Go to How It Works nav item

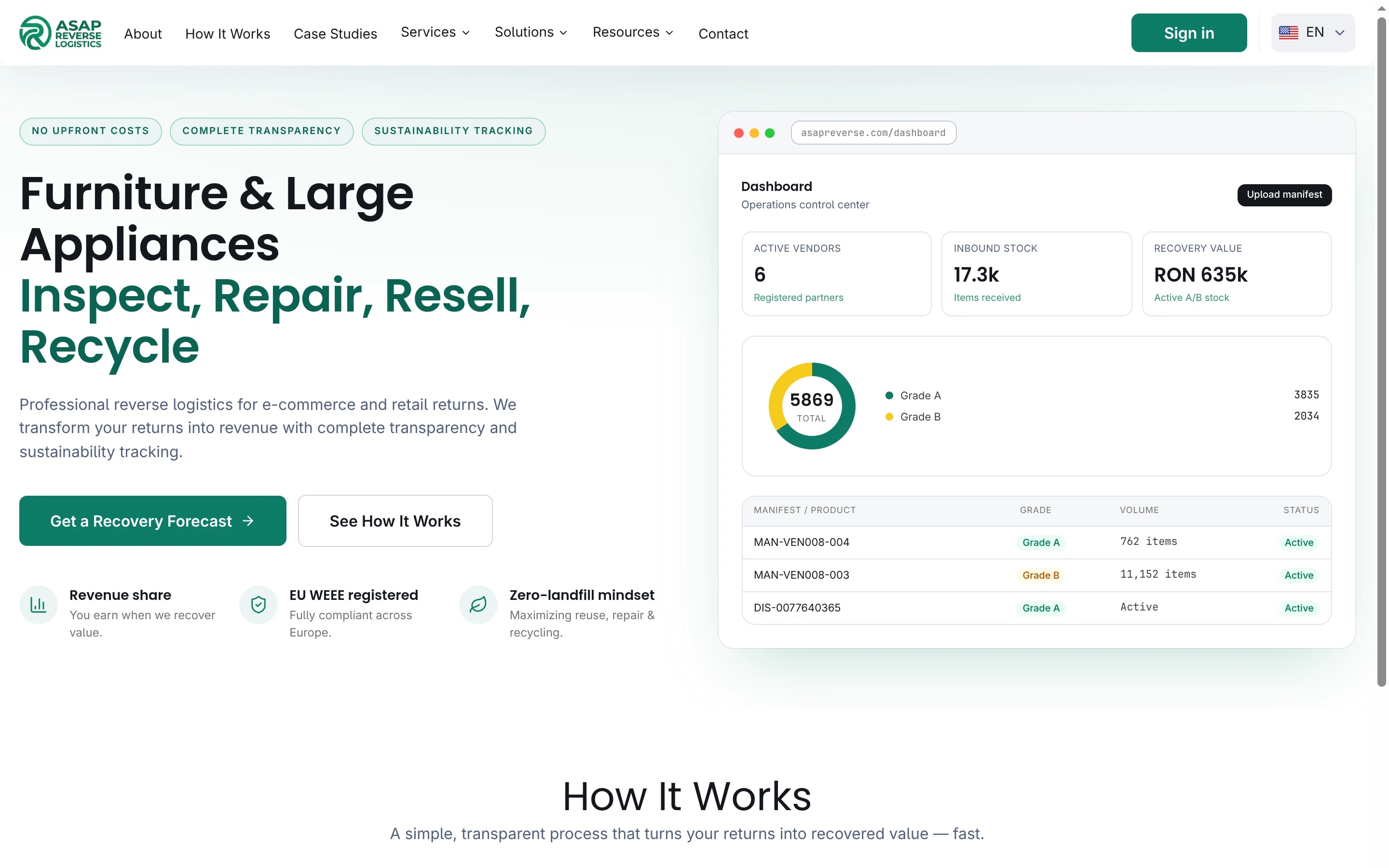[x=228, y=34]
